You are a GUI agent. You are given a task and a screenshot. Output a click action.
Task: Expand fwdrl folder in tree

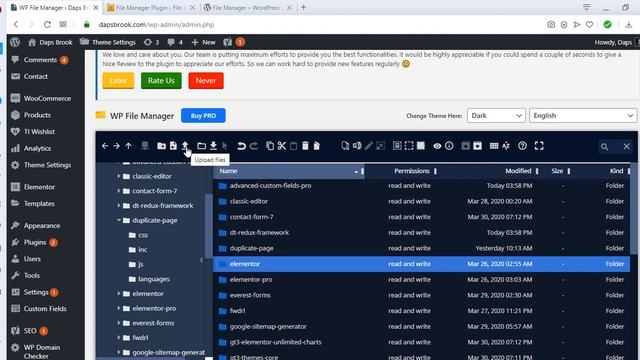point(119,338)
